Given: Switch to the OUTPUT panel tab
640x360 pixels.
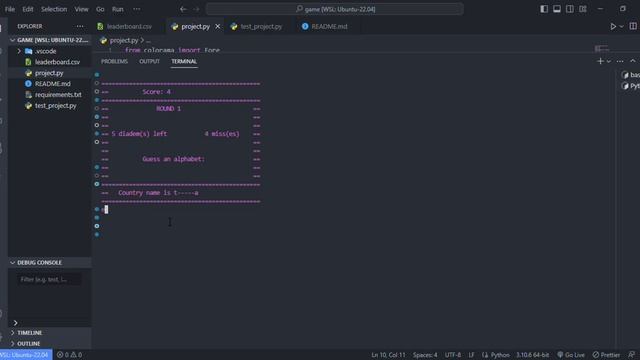Looking at the screenshot, I should [x=149, y=62].
